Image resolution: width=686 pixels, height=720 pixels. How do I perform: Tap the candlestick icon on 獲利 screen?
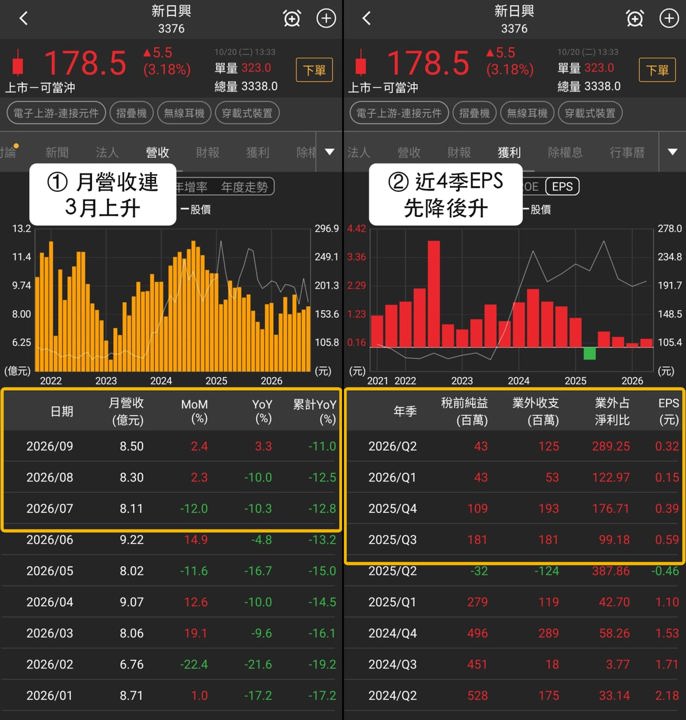[361, 62]
